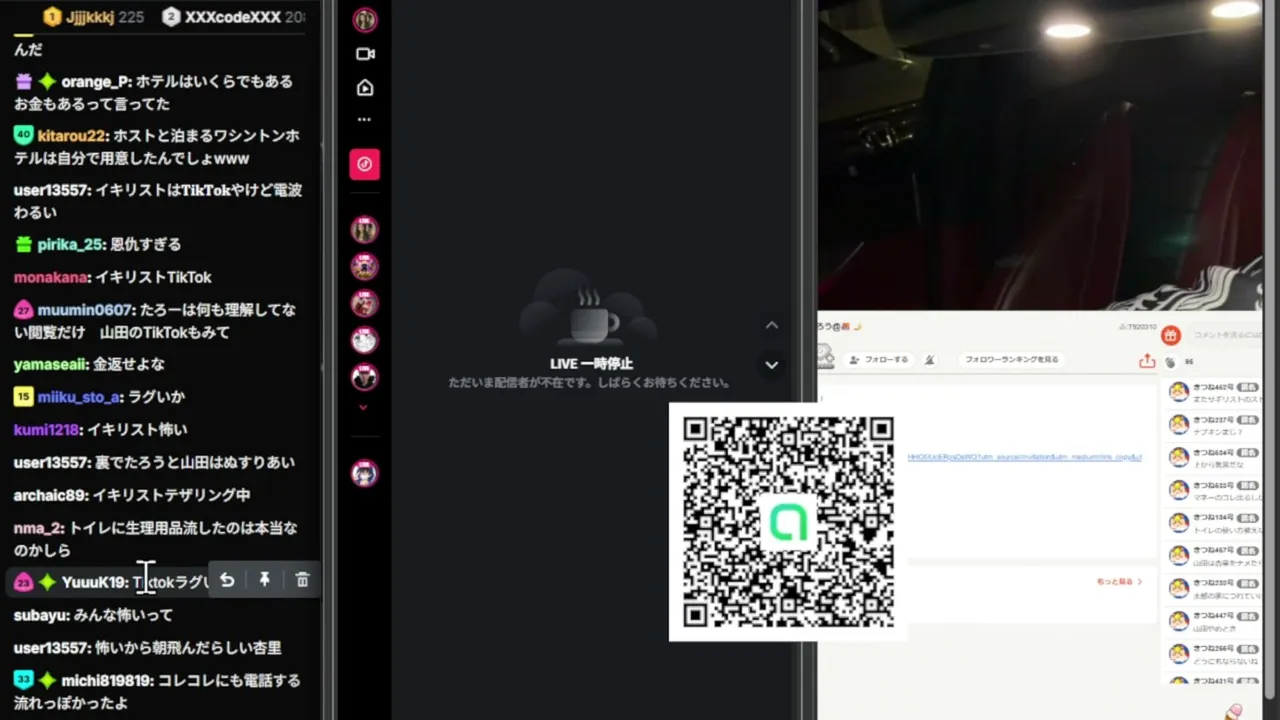Image resolution: width=1280 pixels, height=720 pixels.
Task: Click username orange_P in chat
Action: coord(96,82)
